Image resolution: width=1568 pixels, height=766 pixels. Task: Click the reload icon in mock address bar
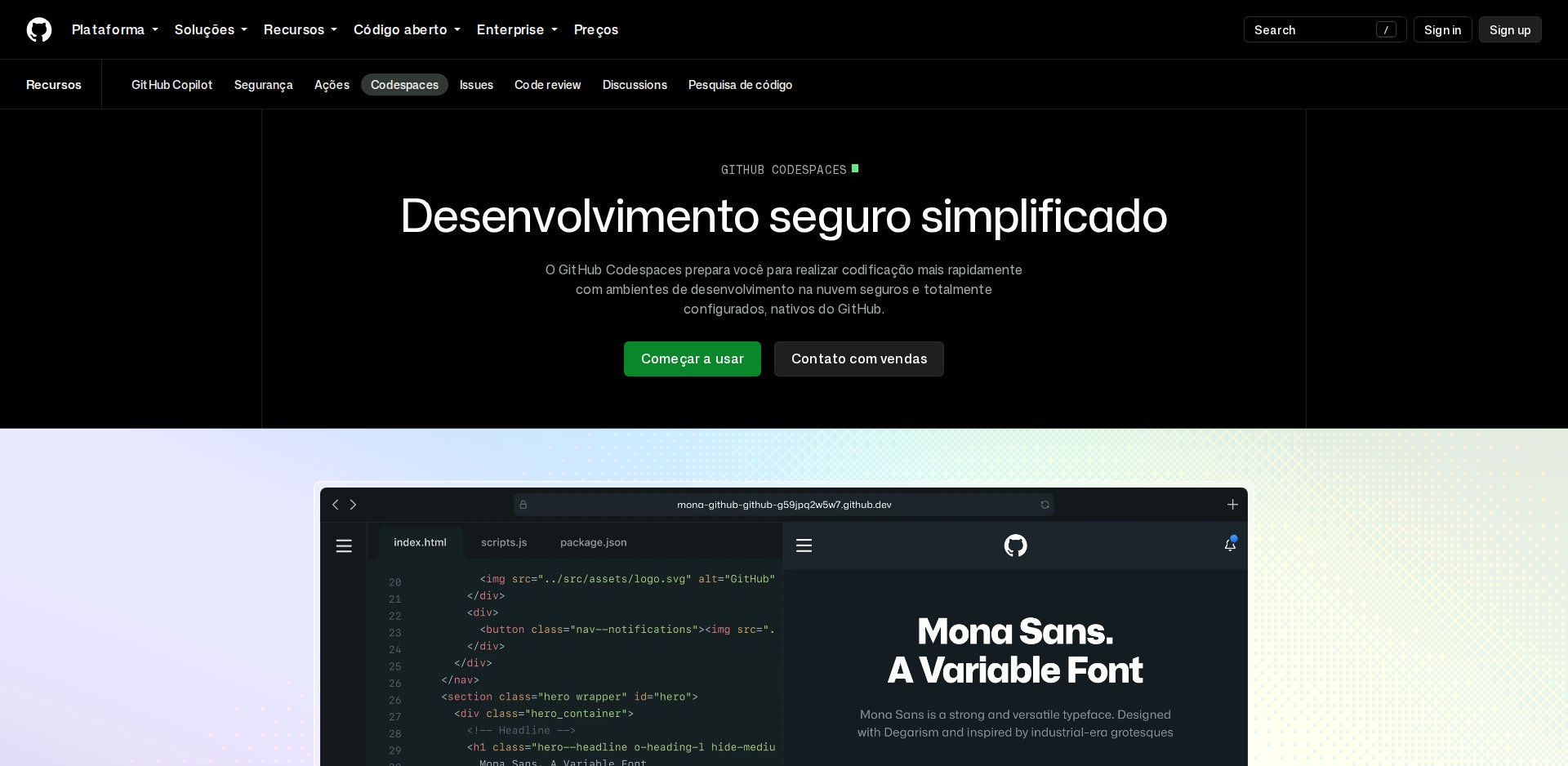[1045, 505]
